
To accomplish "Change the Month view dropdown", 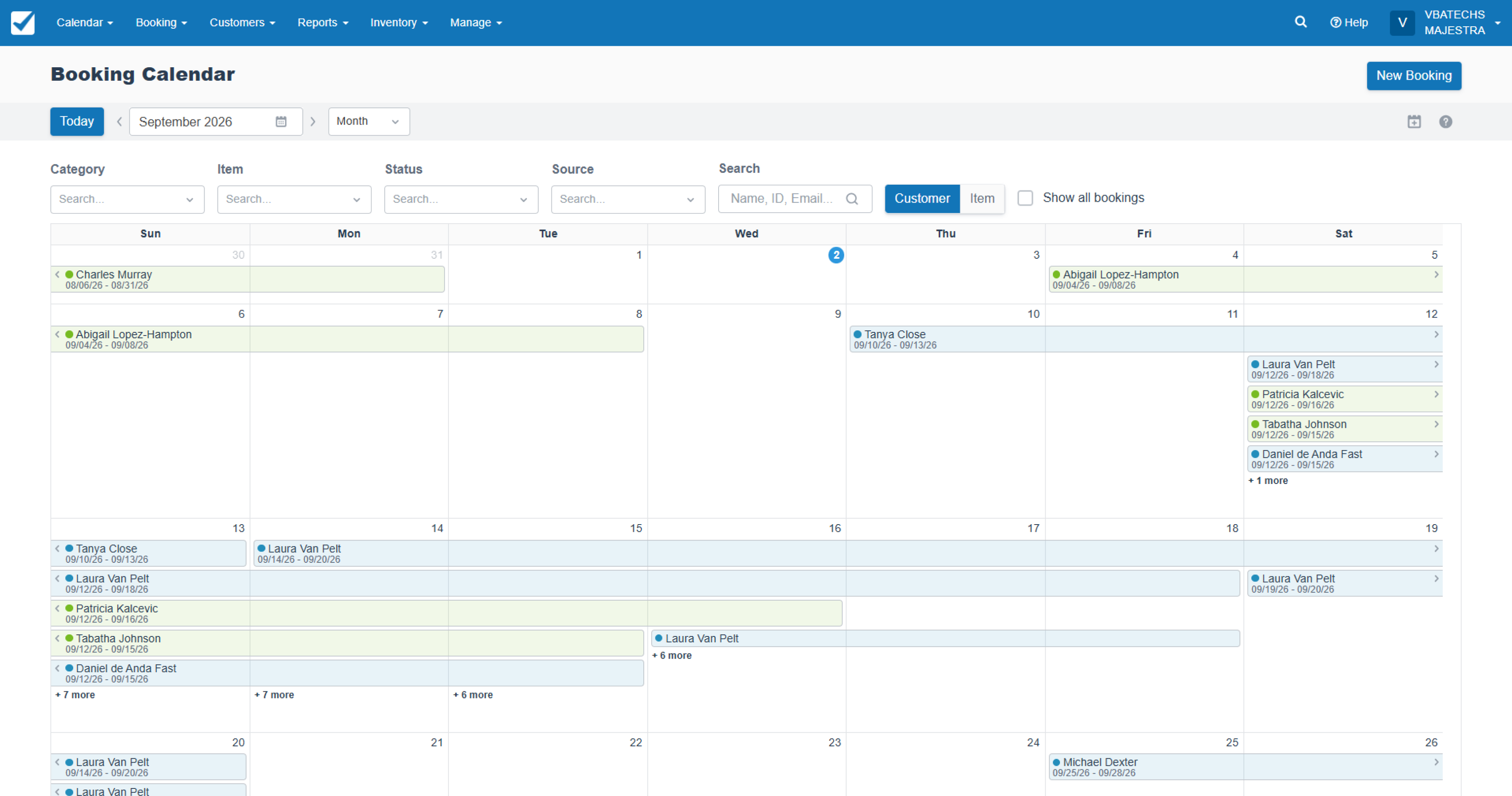I will (x=368, y=121).
